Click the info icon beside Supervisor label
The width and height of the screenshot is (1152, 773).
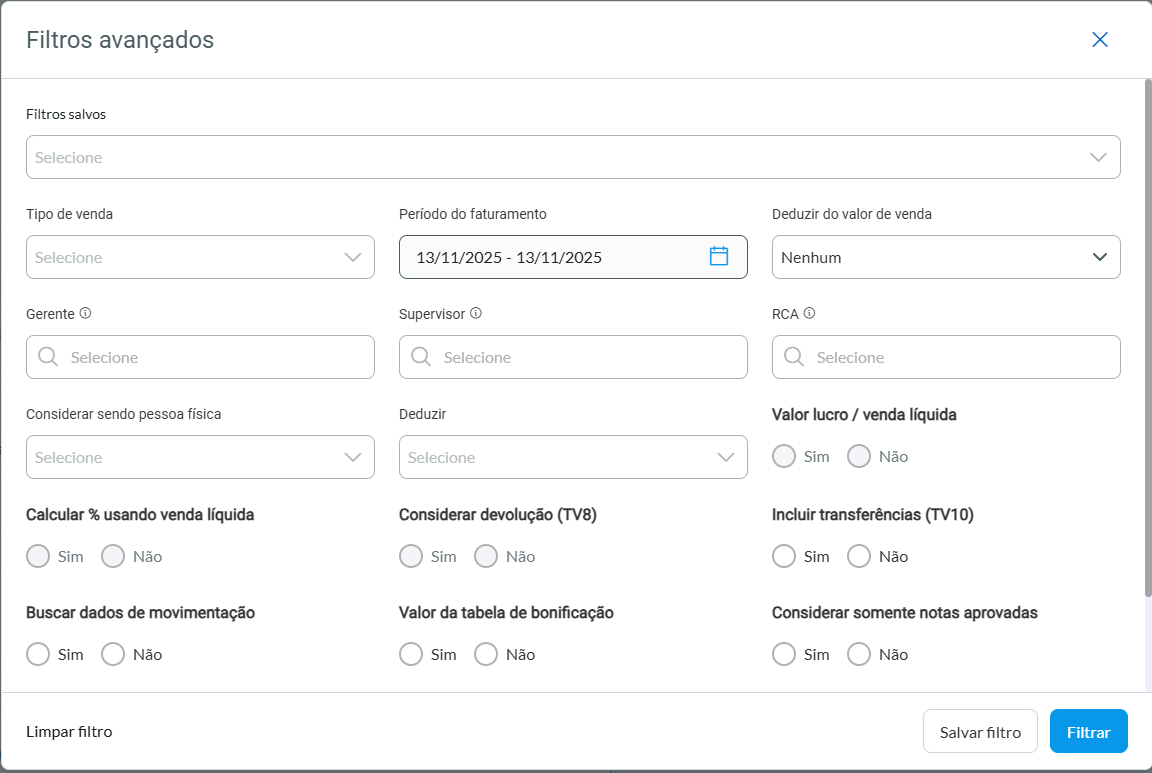point(476,313)
